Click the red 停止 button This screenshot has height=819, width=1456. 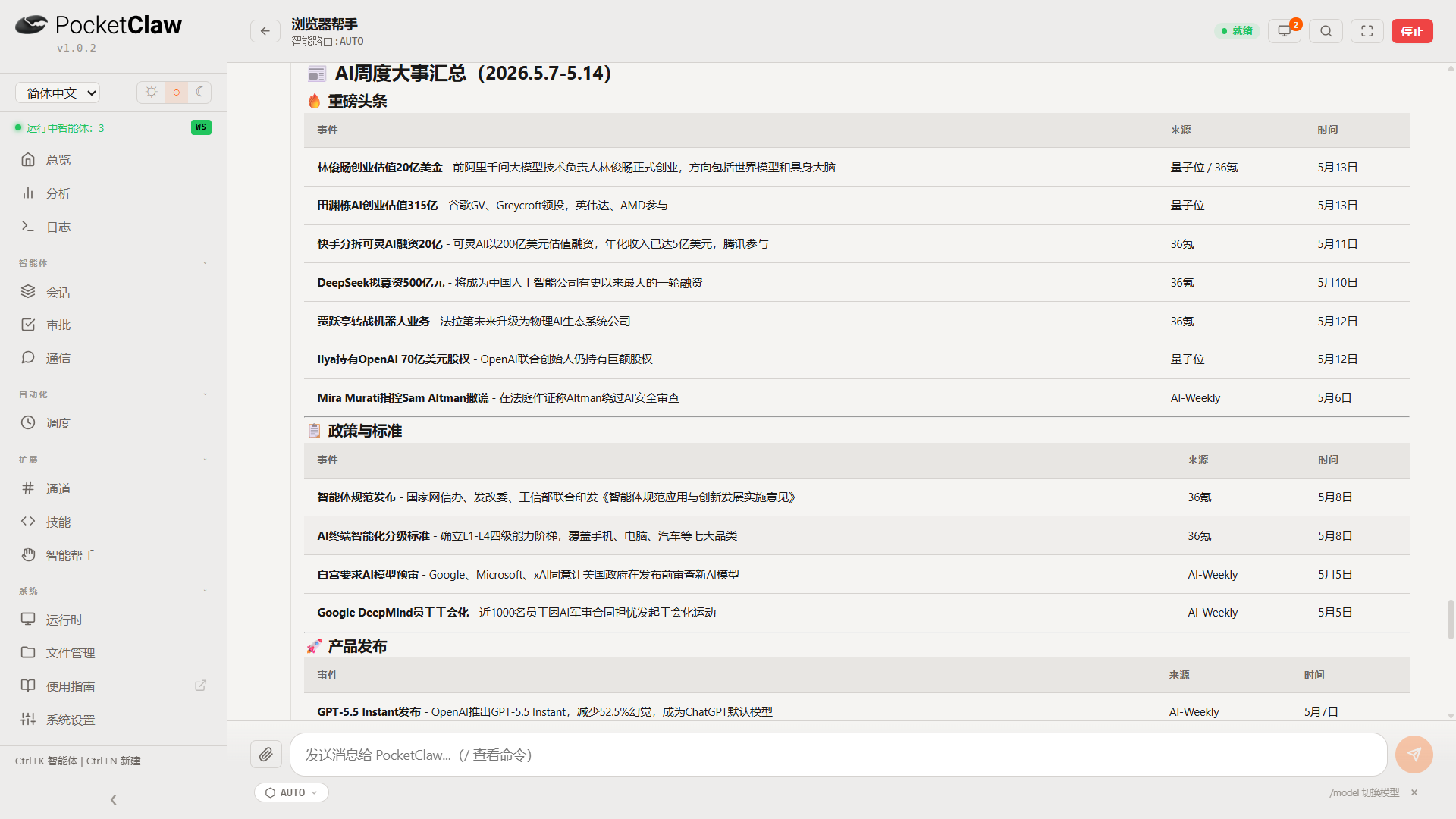(x=1412, y=31)
